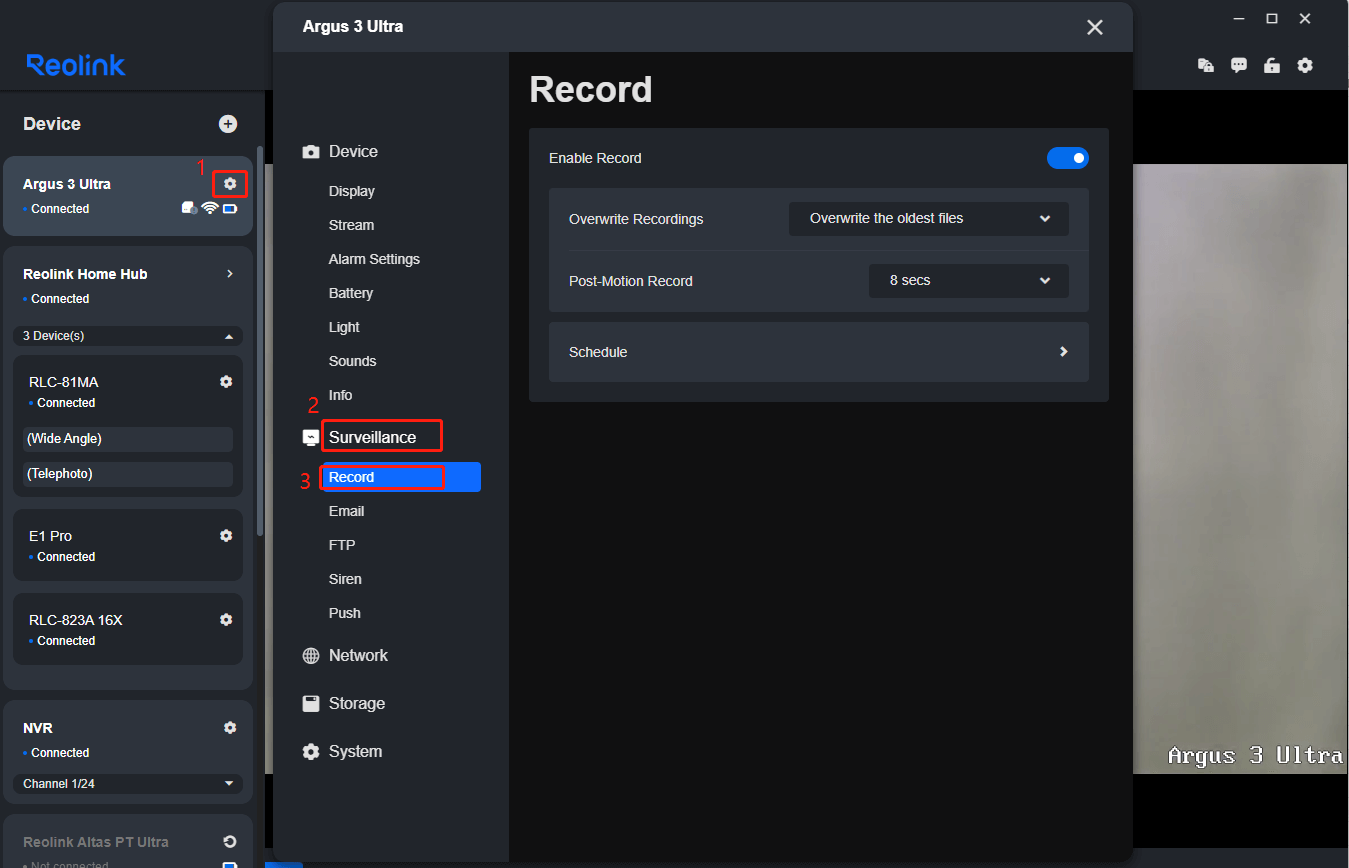
Task: Select the Record menu item
Action: point(400,477)
